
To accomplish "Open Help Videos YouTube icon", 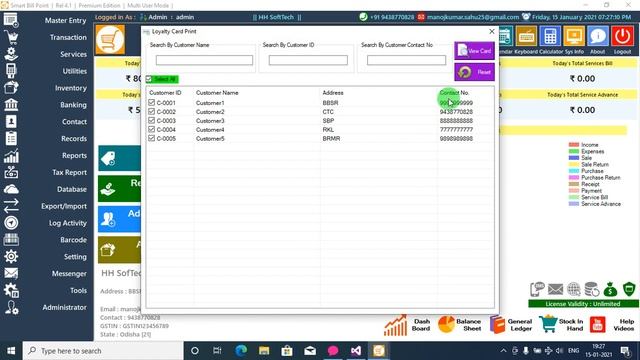I will click(x=598, y=325).
